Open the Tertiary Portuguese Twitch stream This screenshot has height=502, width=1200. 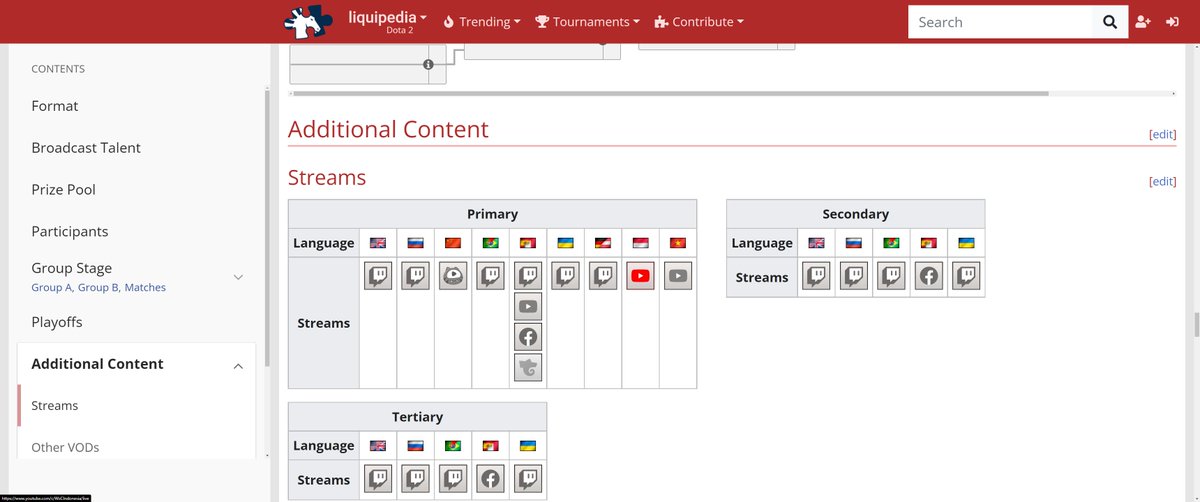coord(453,479)
